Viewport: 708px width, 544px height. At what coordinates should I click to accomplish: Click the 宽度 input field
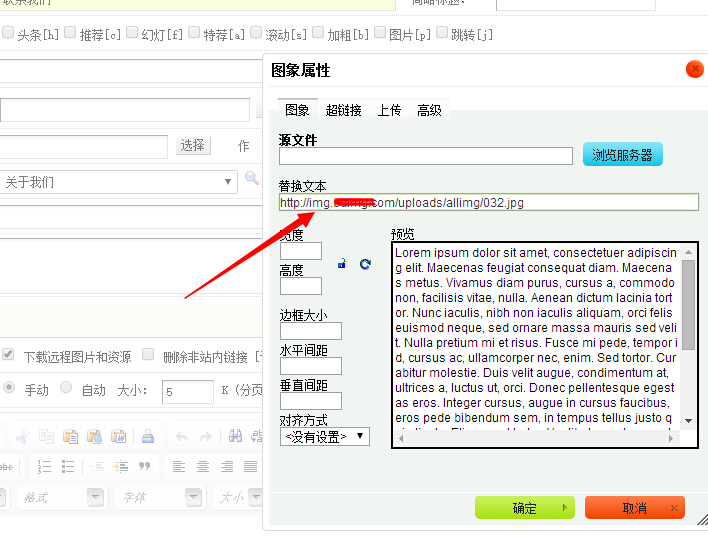[301, 251]
